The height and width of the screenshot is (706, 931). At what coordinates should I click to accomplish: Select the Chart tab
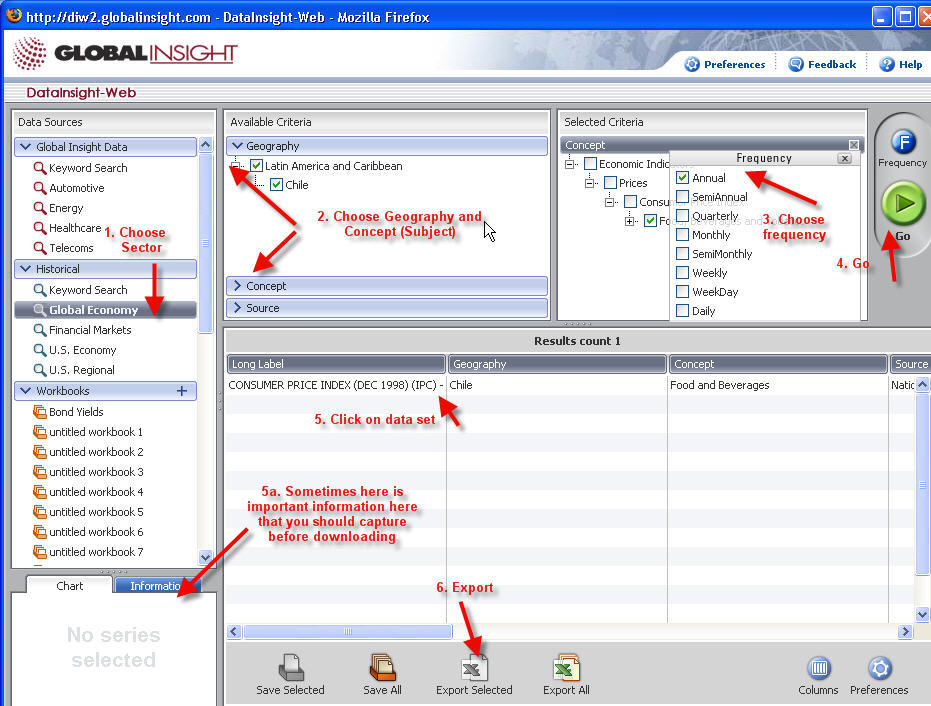(x=70, y=586)
